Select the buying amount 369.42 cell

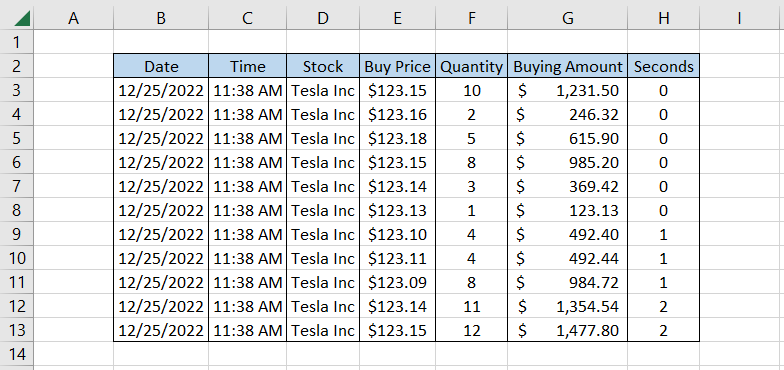[x=568, y=186]
